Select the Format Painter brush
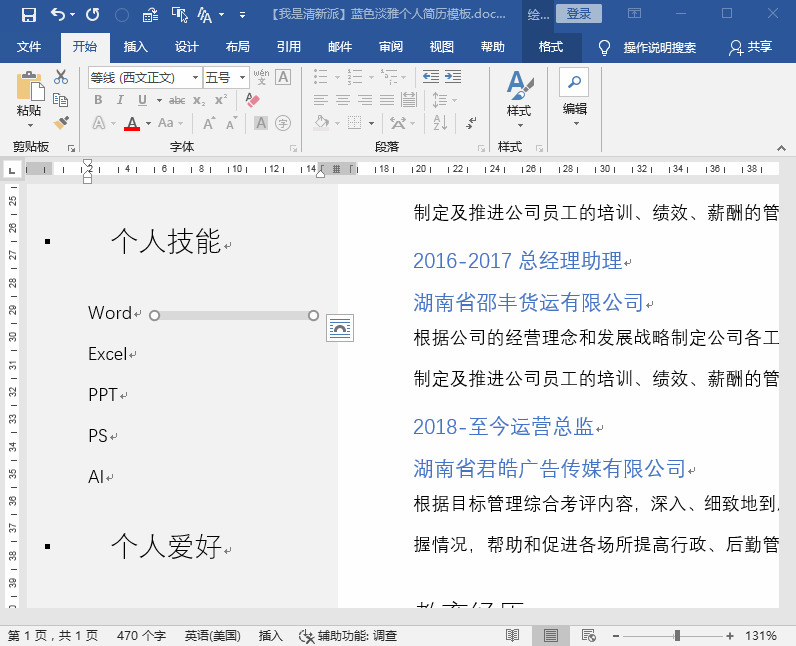This screenshot has height=646, width=796. pyautogui.click(x=61, y=123)
